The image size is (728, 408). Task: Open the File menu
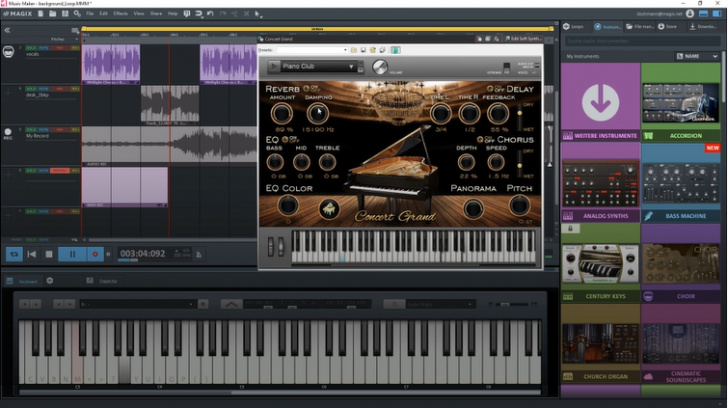coord(90,14)
